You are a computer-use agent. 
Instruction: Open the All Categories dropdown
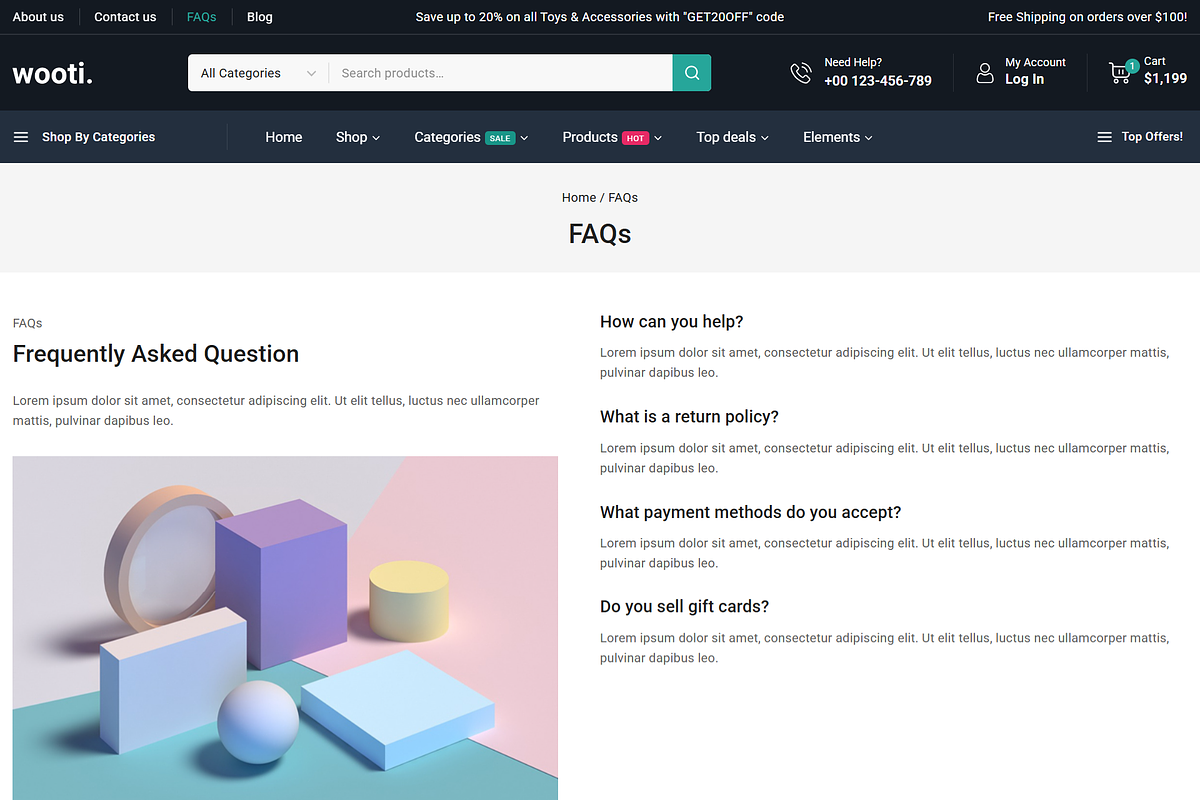pos(258,73)
